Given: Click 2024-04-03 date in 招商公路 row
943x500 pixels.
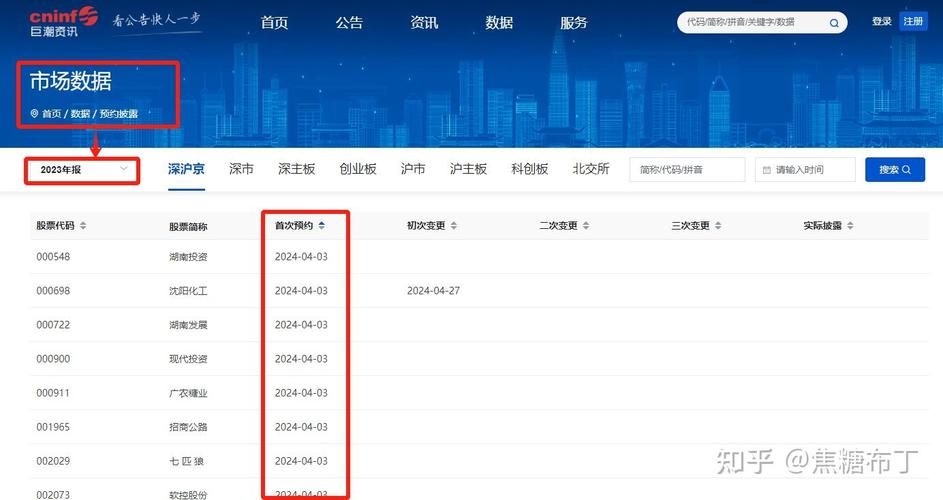Looking at the screenshot, I should pos(301,427).
